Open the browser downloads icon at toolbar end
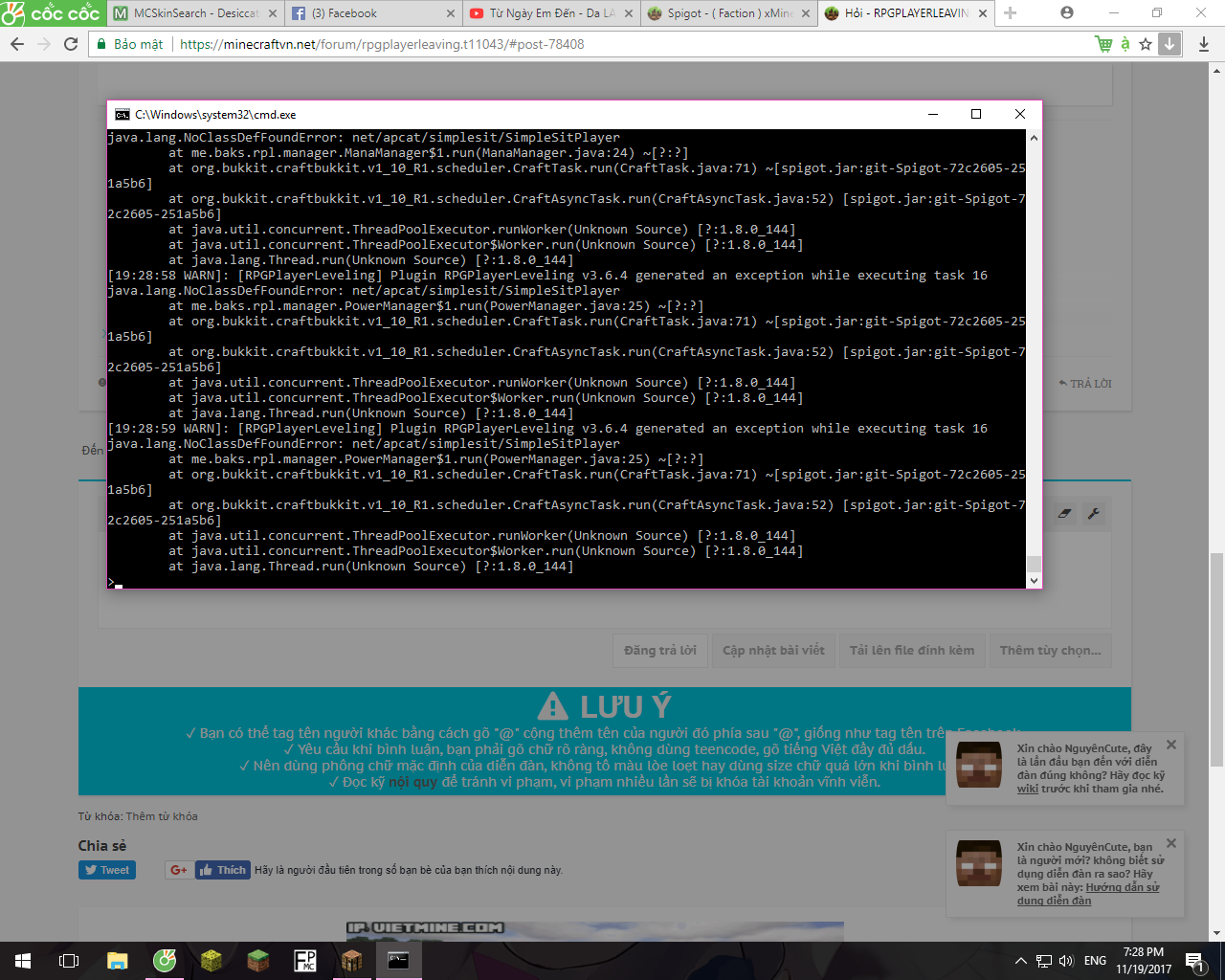The image size is (1225, 980). pos(1204,44)
